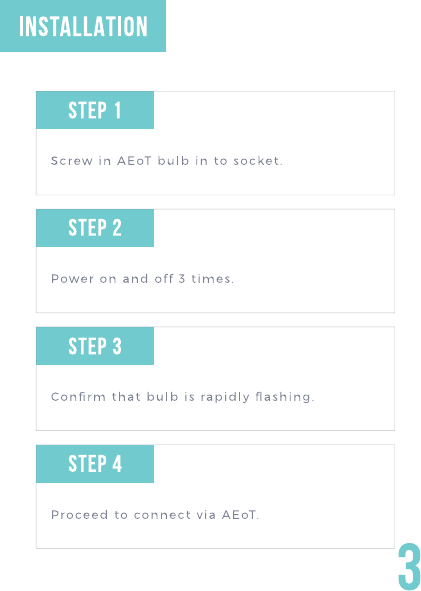The height and width of the screenshot is (591, 421).
Task: Click "AEoT" in the Proceed to connect sentence
Action: [x=239, y=515]
